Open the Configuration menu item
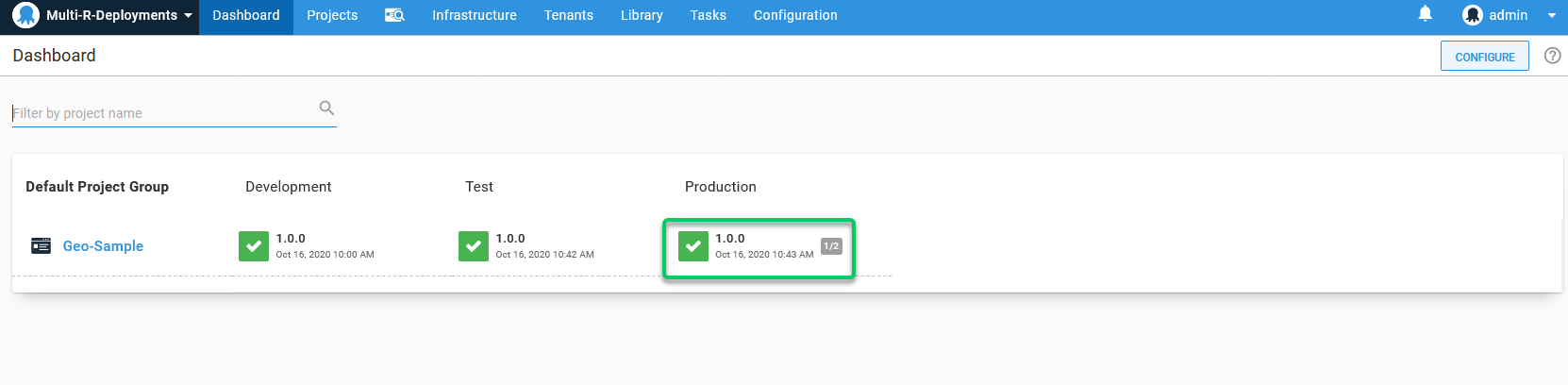The image size is (1568, 385). pyautogui.click(x=794, y=16)
